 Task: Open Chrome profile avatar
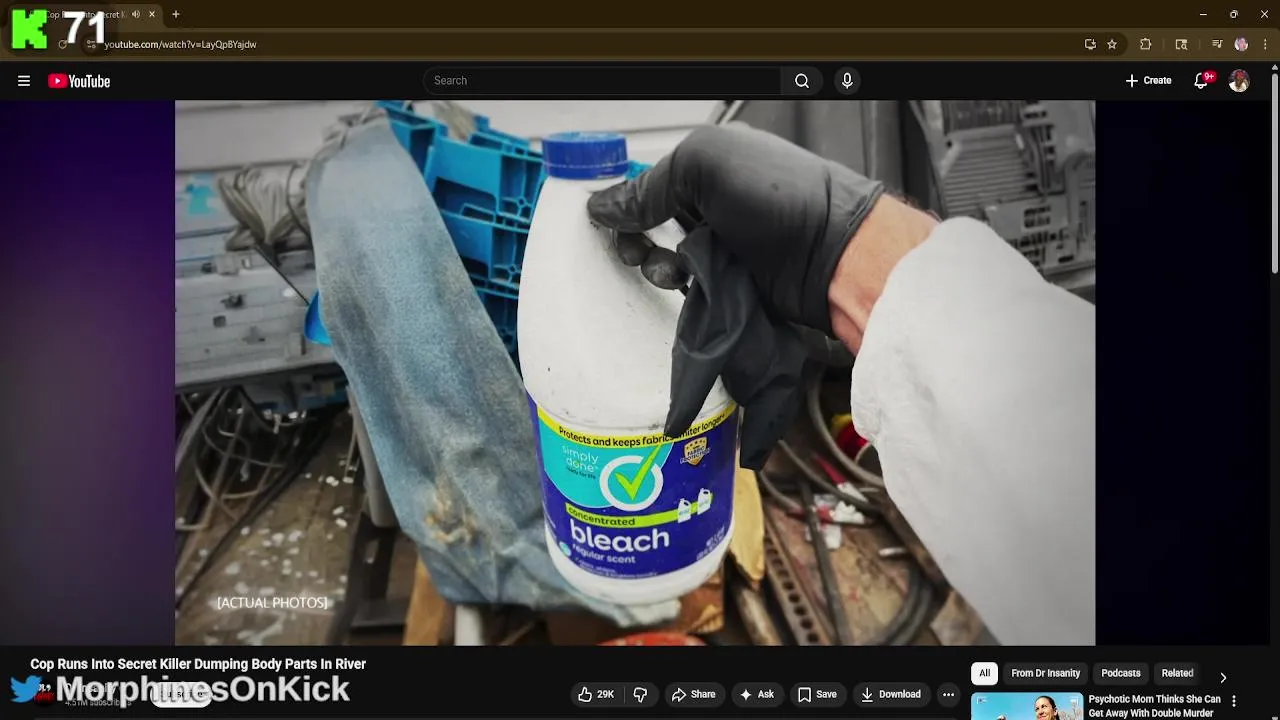(x=1241, y=44)
